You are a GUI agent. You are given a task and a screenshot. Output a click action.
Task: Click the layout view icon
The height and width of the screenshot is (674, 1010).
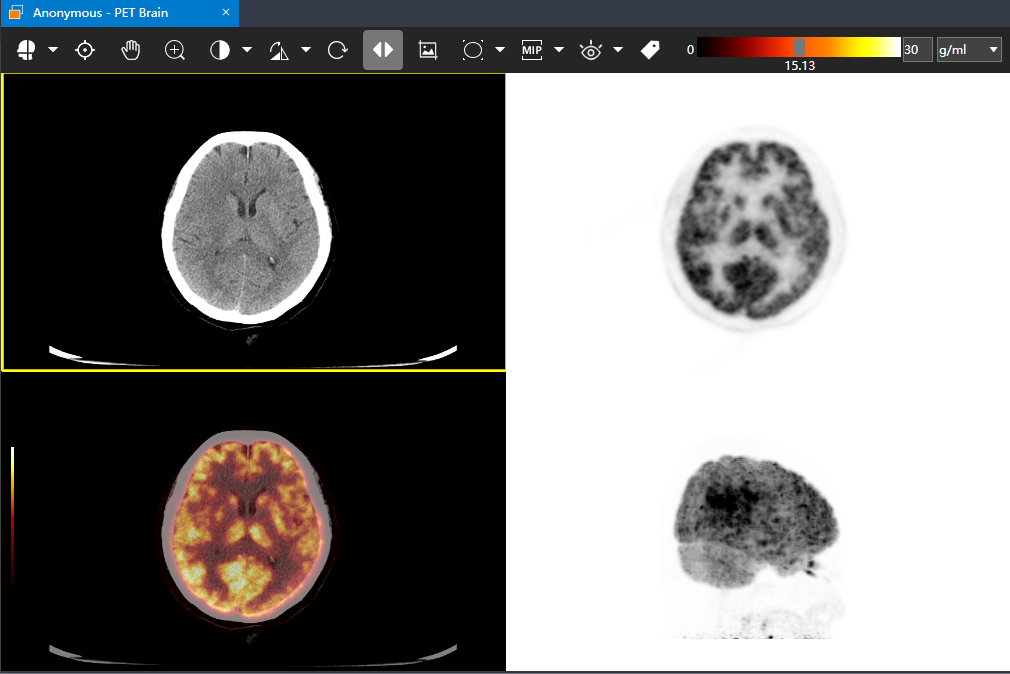(x=26, y=50)
